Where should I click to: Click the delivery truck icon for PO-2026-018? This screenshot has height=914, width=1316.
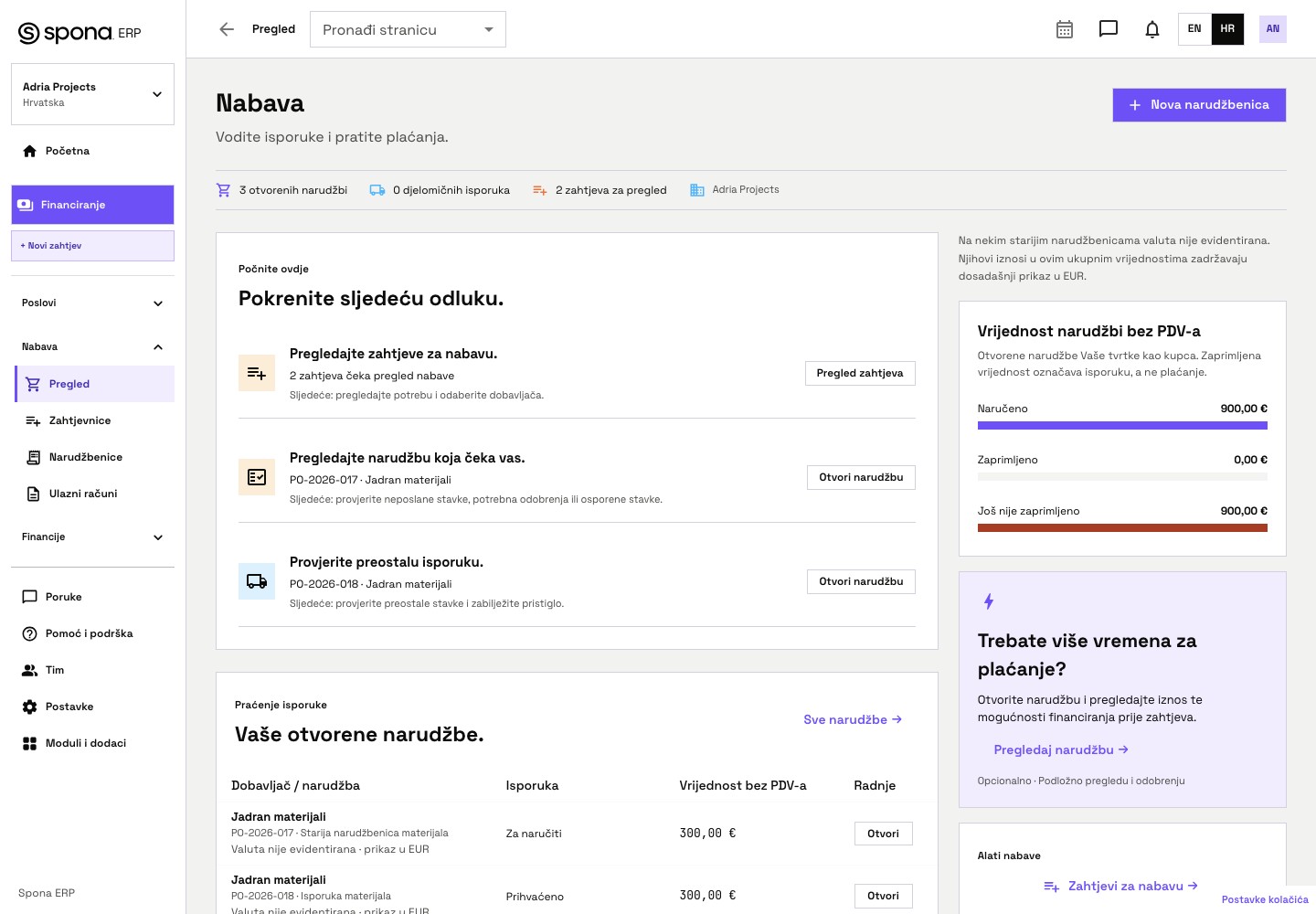pos(257,581)
